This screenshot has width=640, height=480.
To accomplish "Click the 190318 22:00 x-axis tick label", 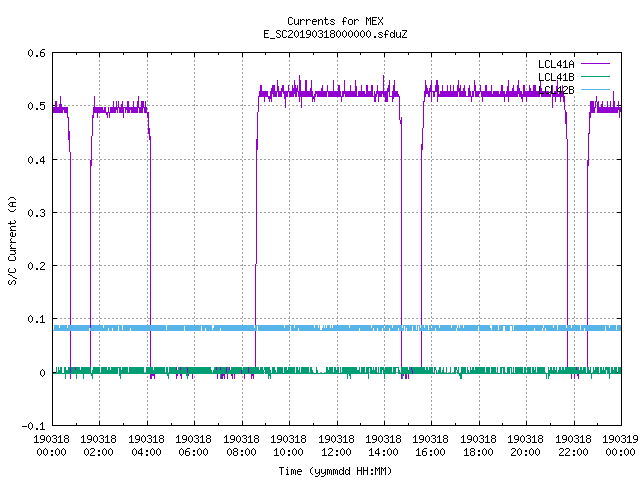I will coord(573,446).
